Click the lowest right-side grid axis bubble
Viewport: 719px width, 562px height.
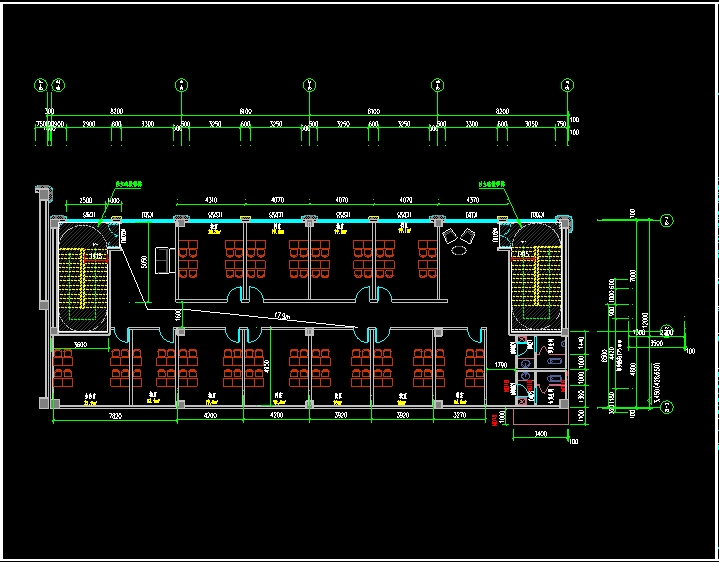coord(666,405)
